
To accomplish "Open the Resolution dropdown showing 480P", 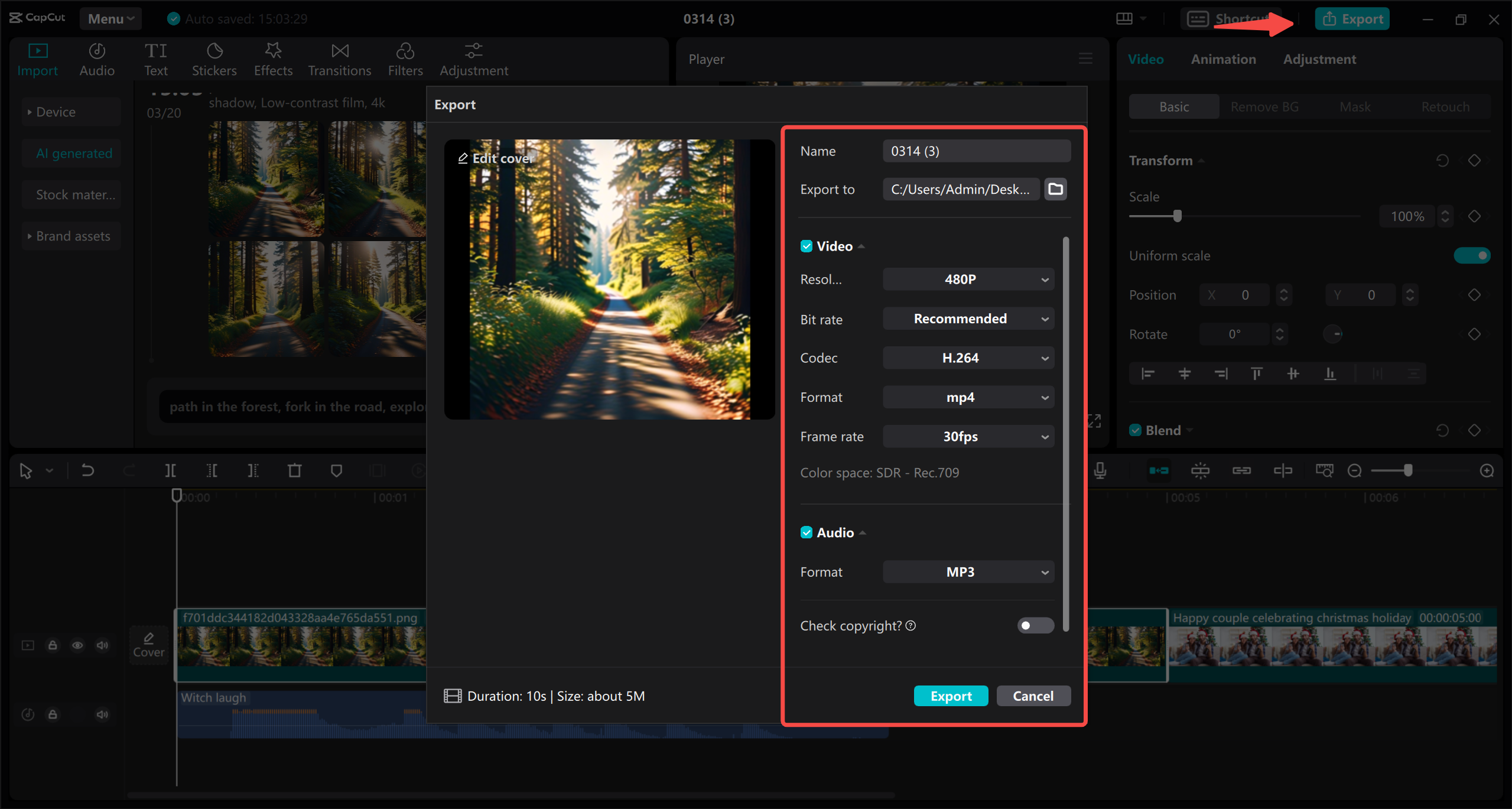I will click(967, 279).
